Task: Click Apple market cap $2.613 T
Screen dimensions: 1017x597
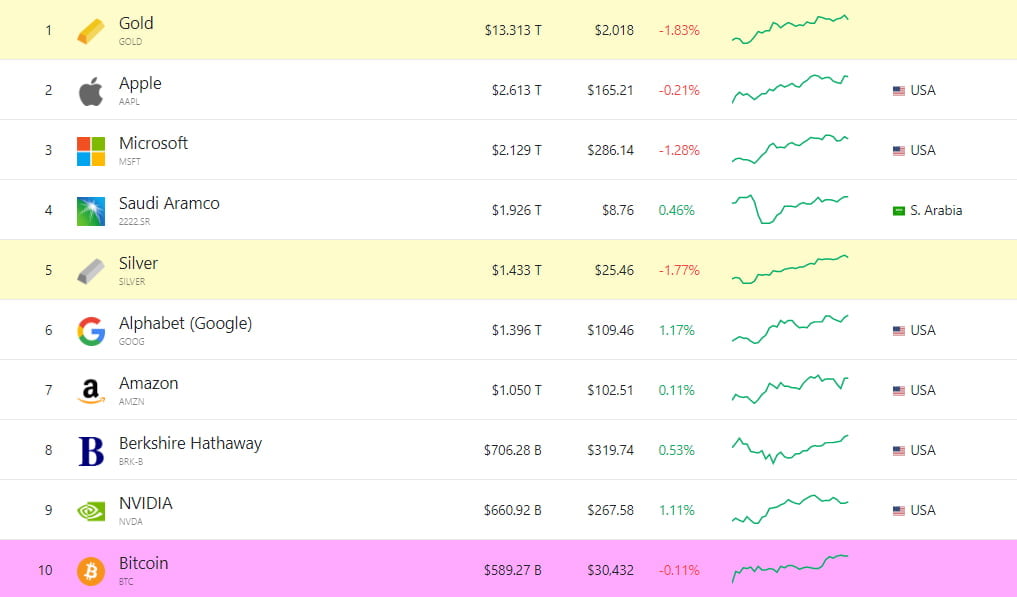Action: tap(516, 90)
